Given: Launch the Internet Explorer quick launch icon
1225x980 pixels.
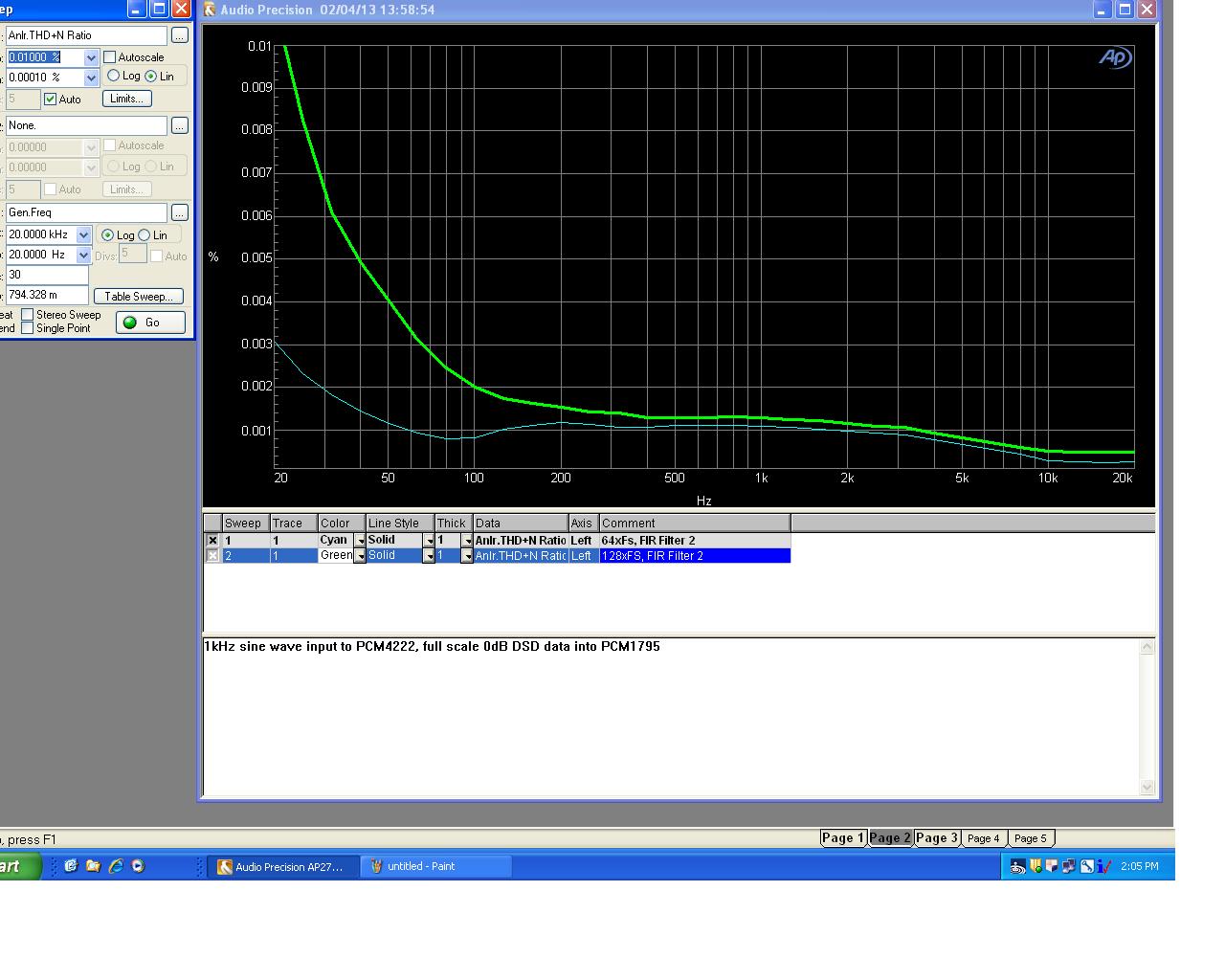Looking at the screenshot, I should 116,865.
